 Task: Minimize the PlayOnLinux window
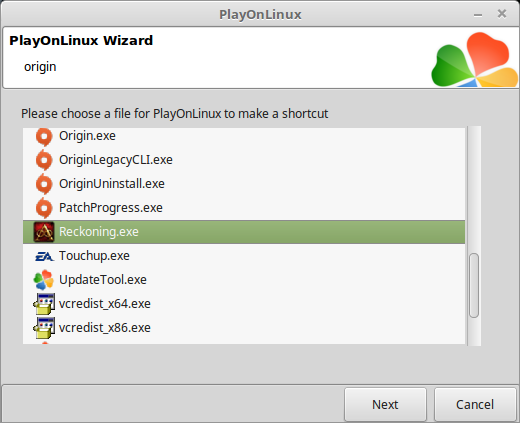478,15
